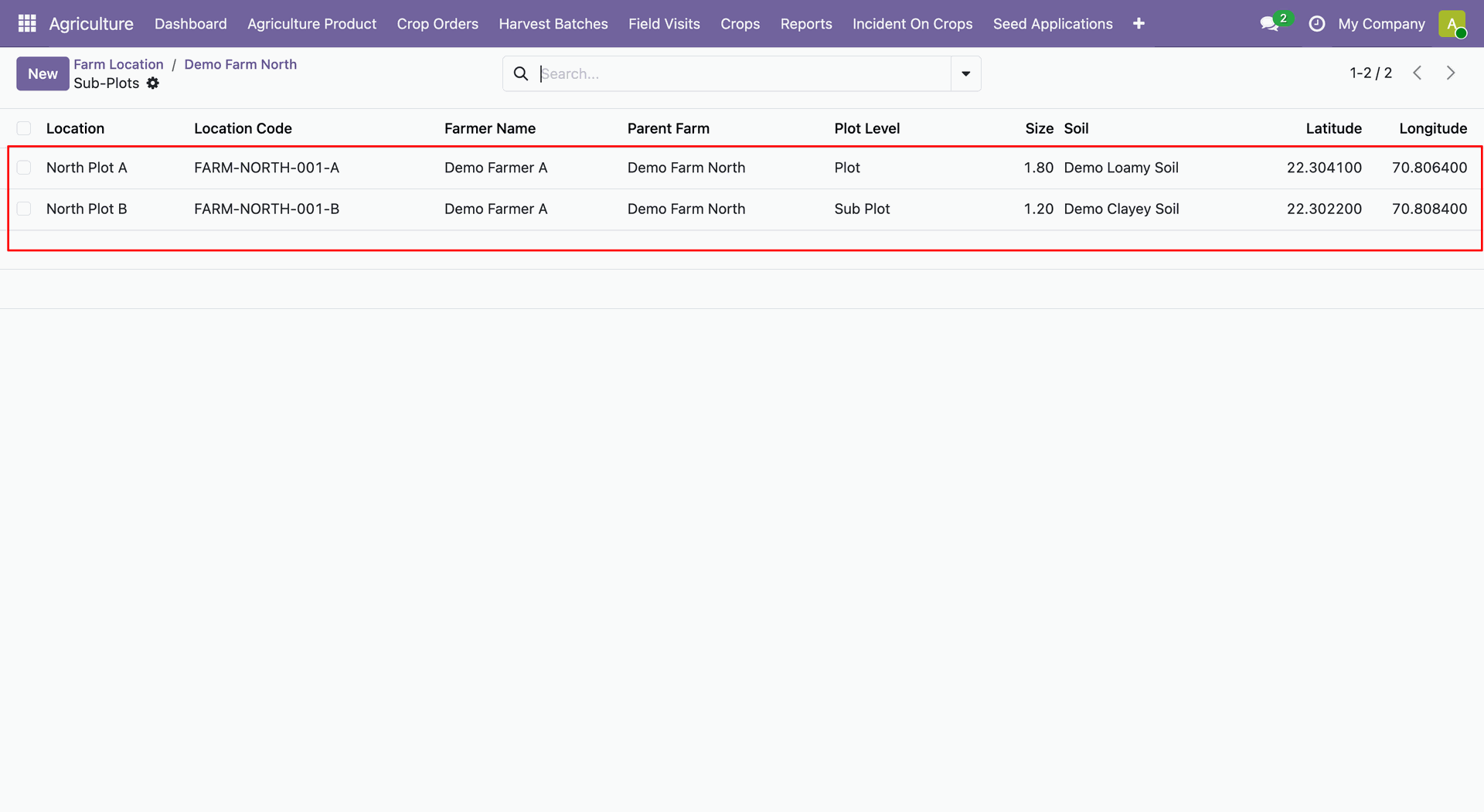Click the plus icon in the navbar

[1139, 24]
